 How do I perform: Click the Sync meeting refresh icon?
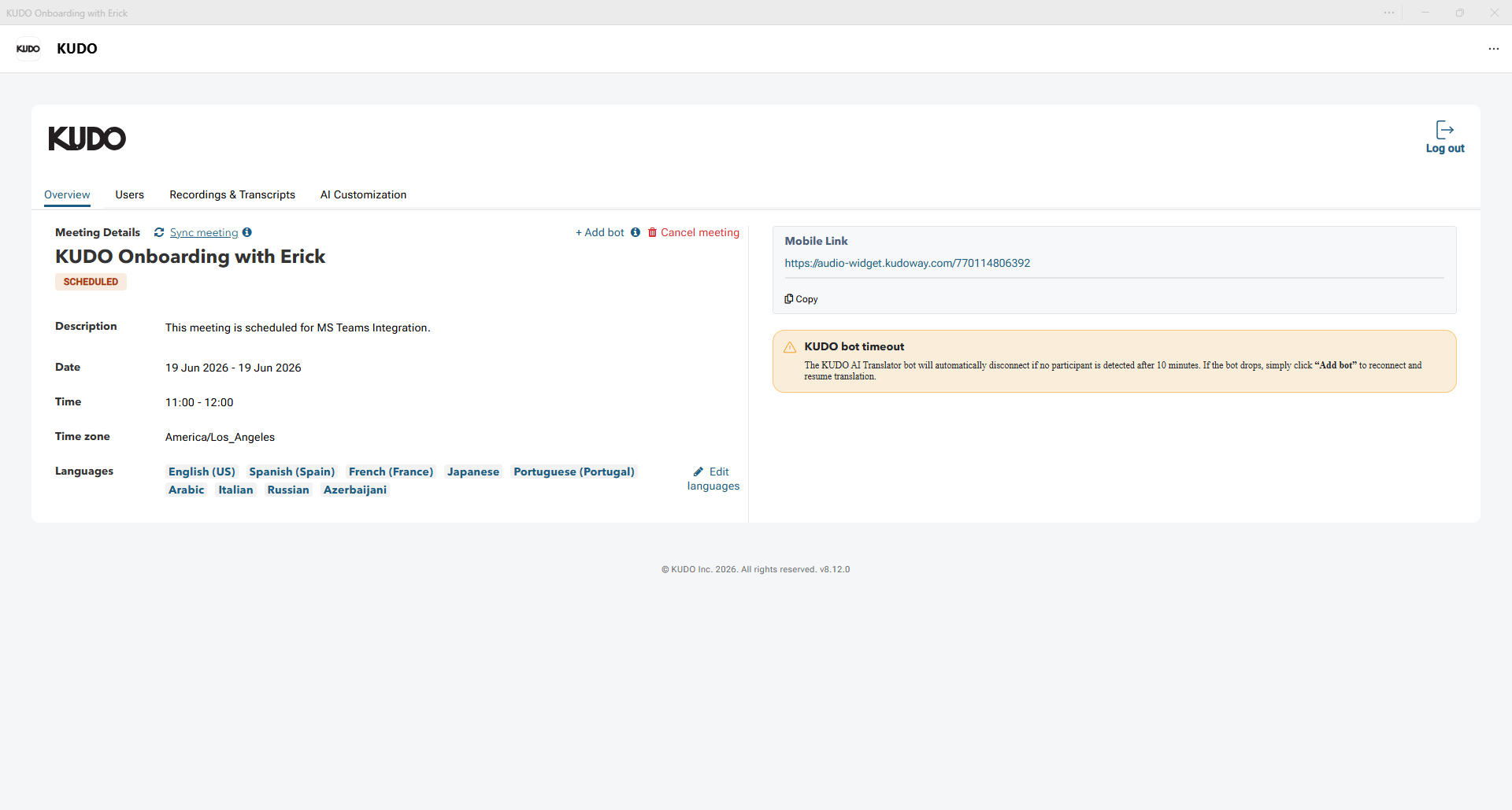coord(159,232)
